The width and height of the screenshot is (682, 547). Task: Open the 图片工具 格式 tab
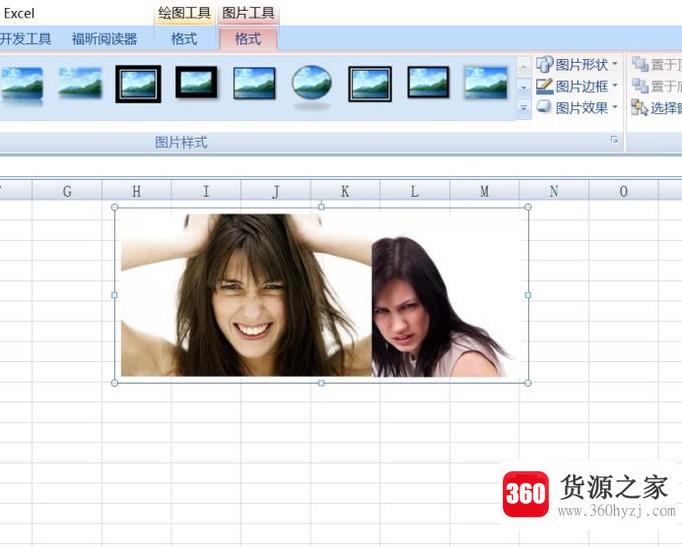point(248,39)
